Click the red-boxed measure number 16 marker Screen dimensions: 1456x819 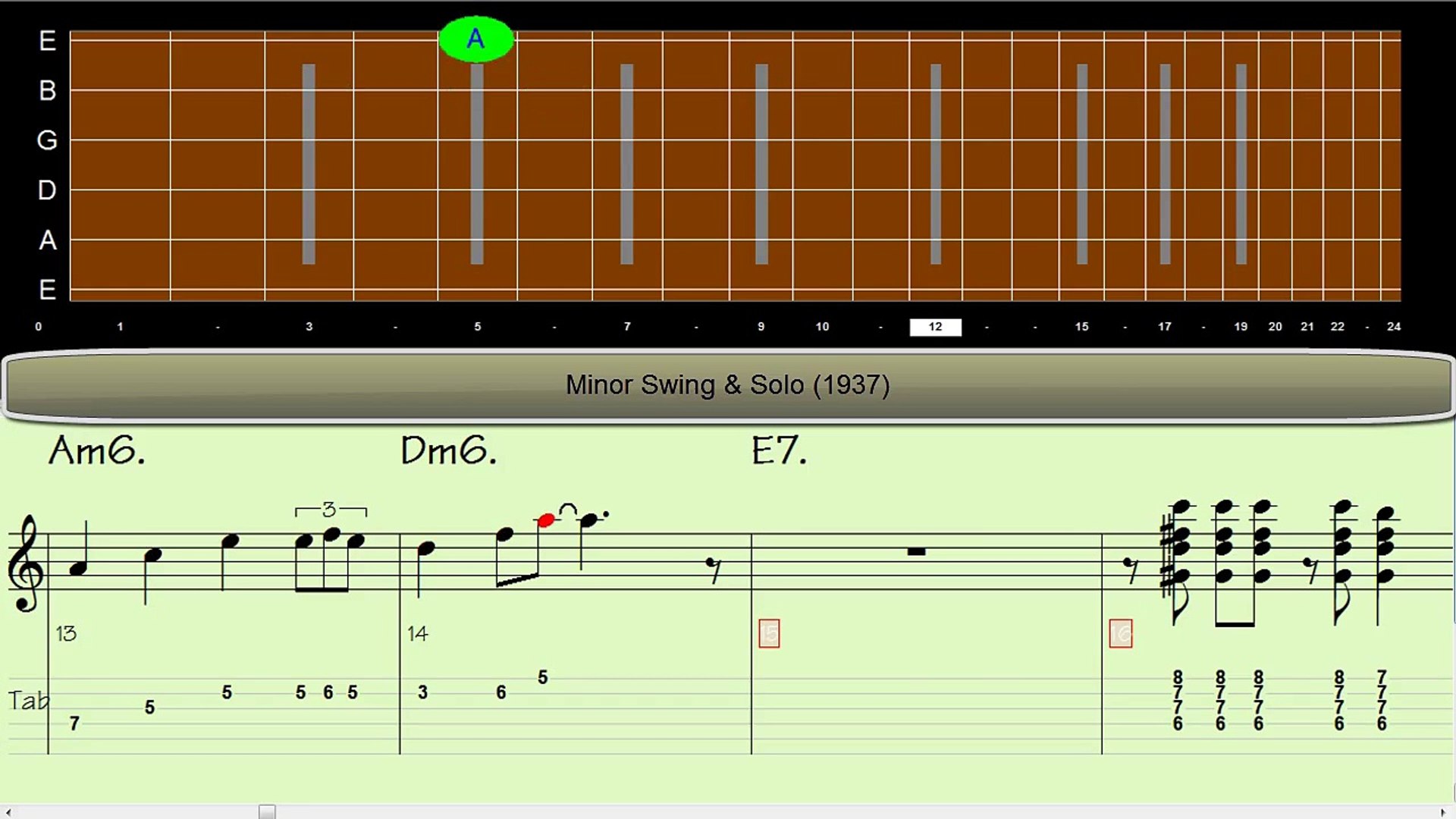tap(1121, 633)
